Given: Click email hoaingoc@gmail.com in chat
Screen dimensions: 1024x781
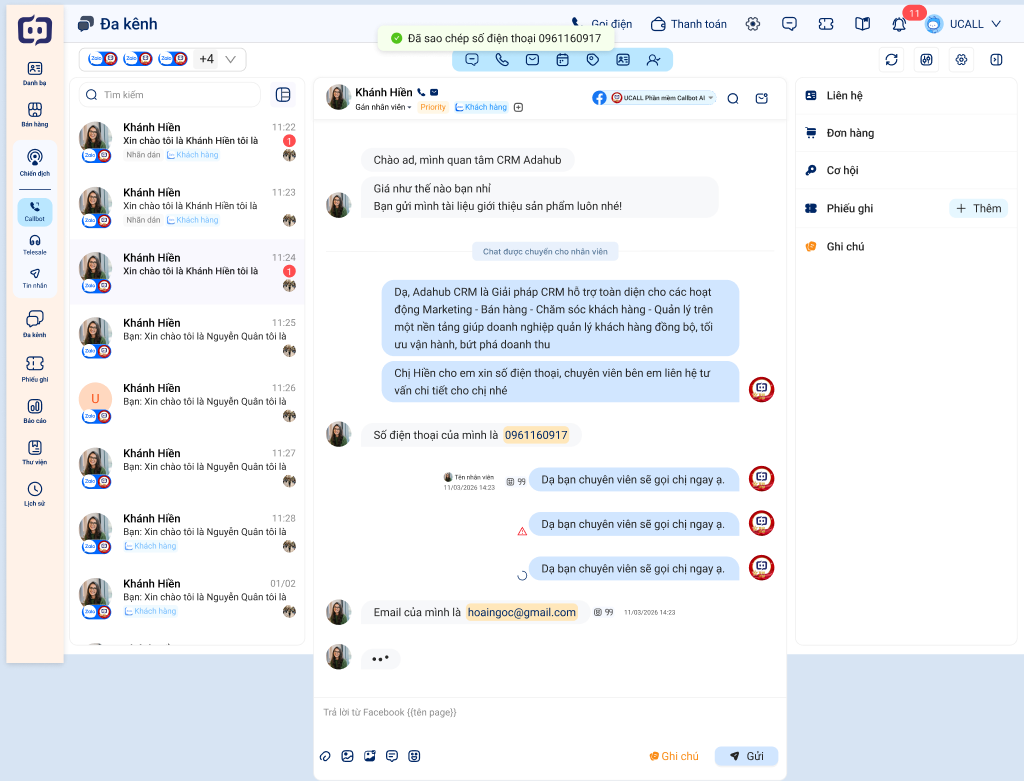Looking at the screenshot, I should point(522,613).
